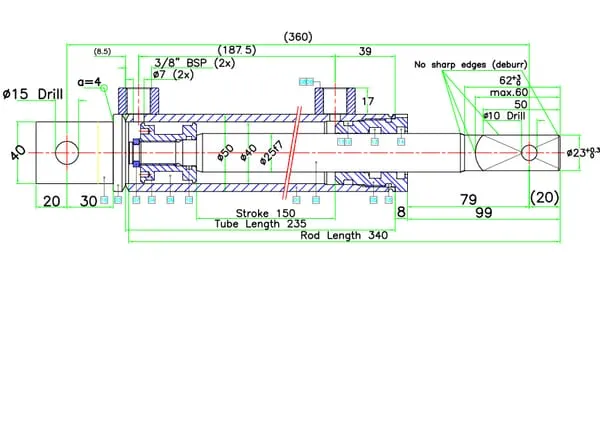
Task: Select the green weld symbol circle beside a=4
Action: tap(103, 89)
